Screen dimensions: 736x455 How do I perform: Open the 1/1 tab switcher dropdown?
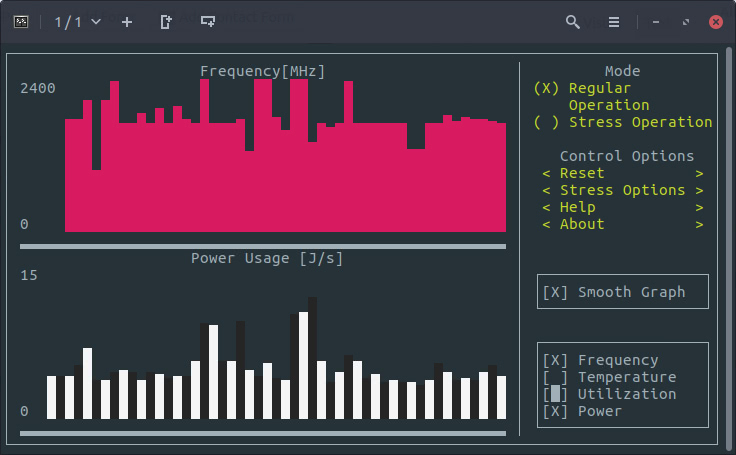tap(77, 21)
